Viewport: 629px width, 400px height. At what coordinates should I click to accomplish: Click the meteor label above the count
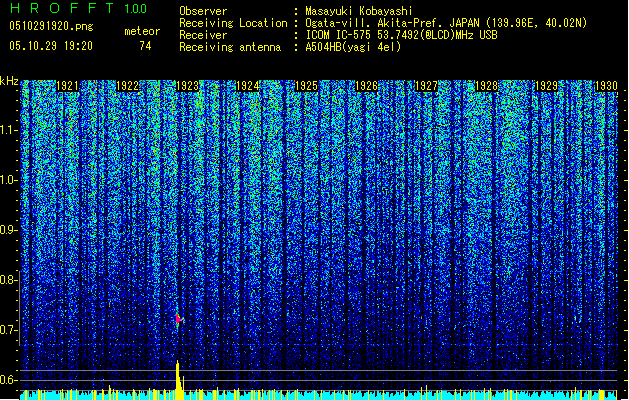coord(142,31)
